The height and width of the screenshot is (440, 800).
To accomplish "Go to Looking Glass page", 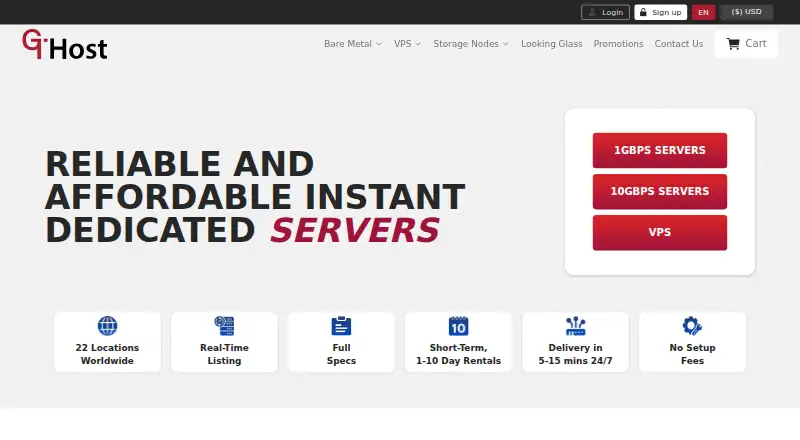I will (552, 44).
